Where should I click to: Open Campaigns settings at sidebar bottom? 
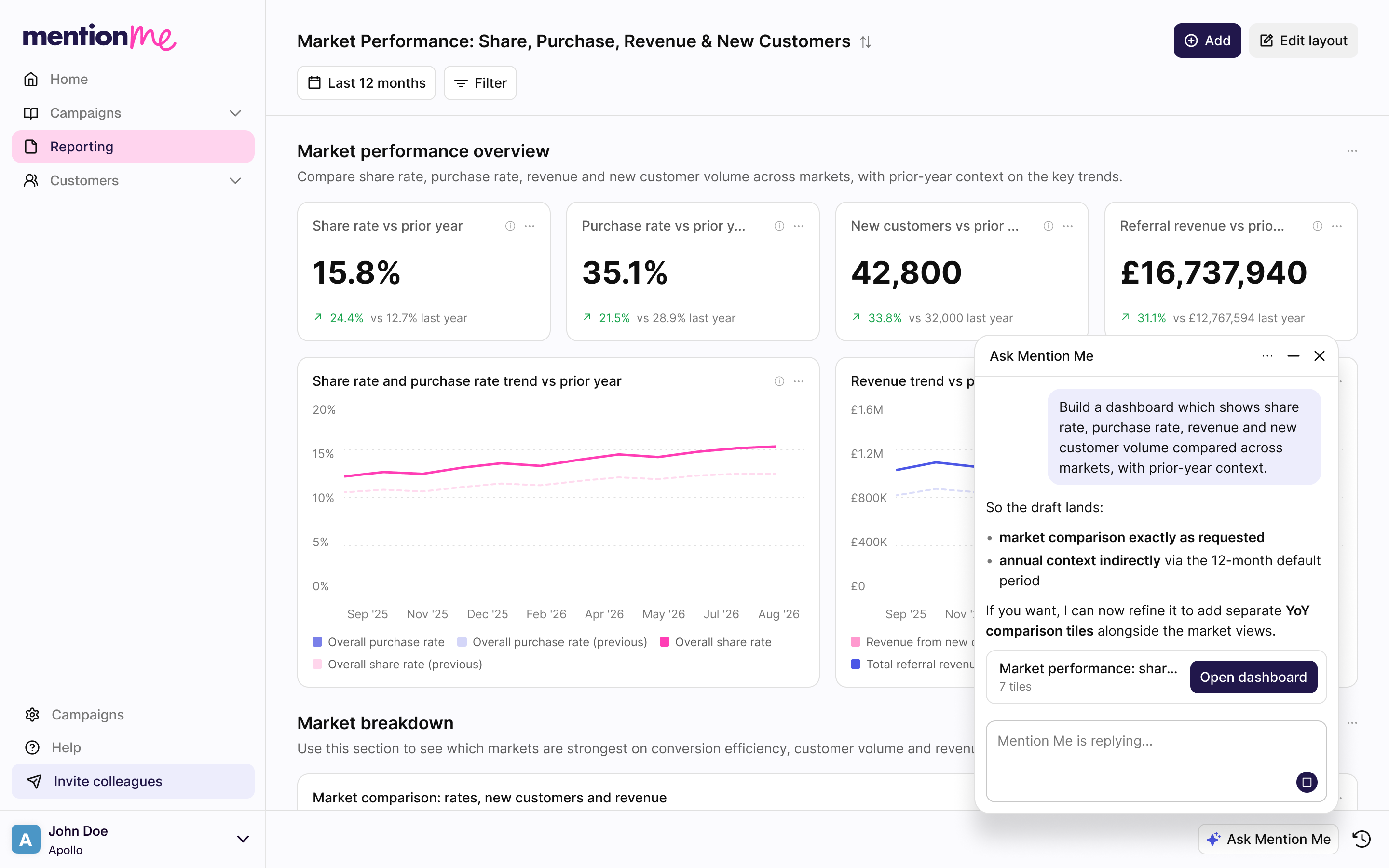pos(133,715)
